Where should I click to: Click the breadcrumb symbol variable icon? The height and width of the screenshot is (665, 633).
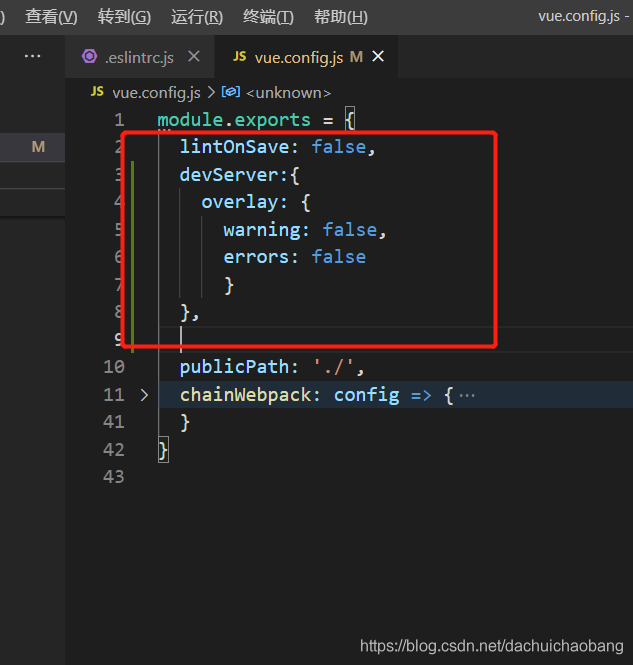point(231,92)
